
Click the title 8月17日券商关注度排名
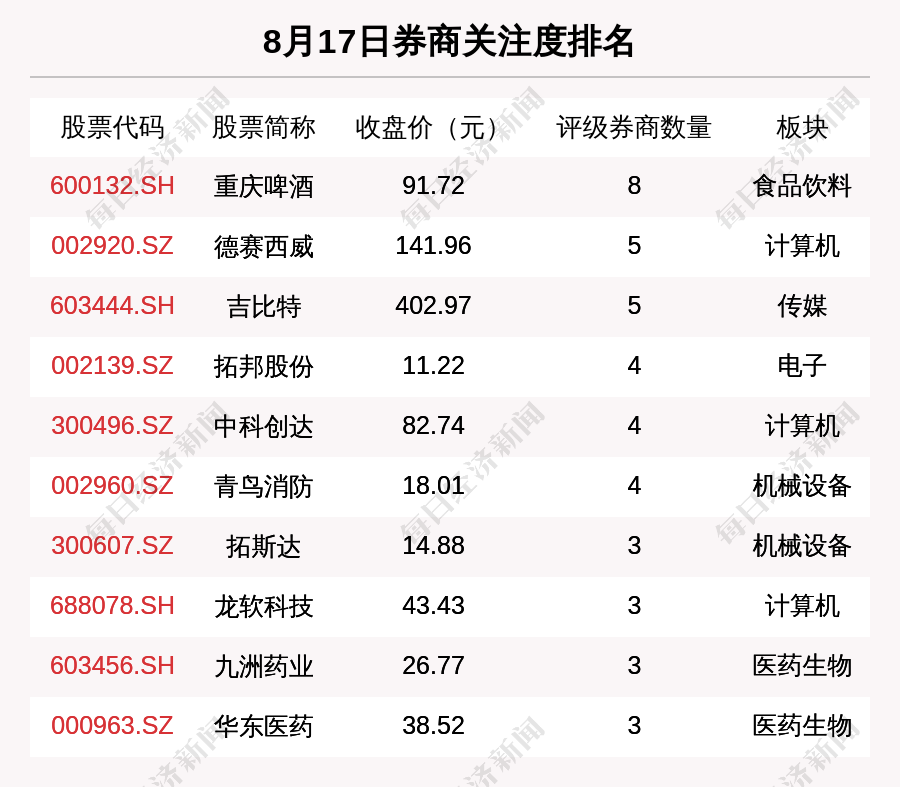coord(448,42)
